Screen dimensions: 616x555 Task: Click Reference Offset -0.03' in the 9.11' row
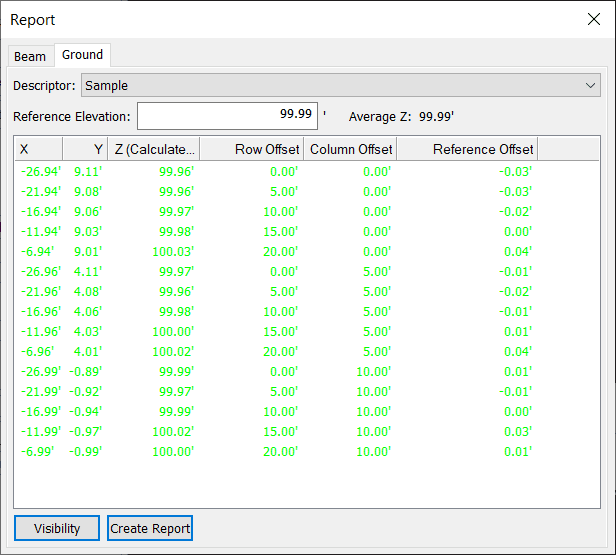(515, 172)
